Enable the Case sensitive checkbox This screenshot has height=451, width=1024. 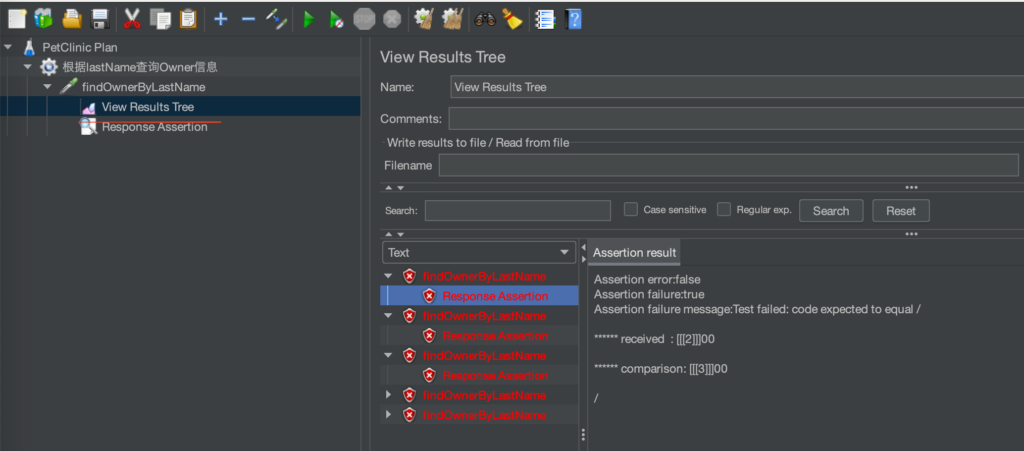631,210
